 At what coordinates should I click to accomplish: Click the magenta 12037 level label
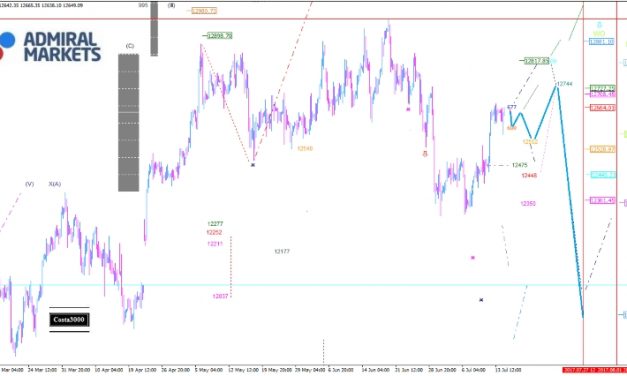click(x=220, y=296)
